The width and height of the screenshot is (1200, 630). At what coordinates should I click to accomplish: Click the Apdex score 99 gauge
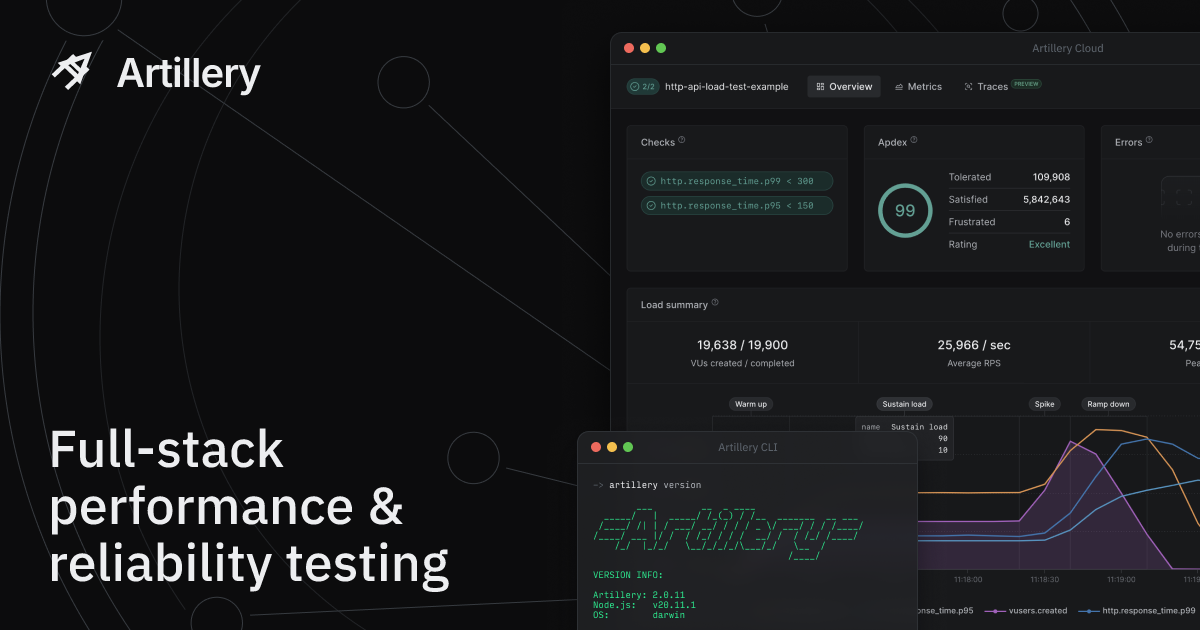pyautogui.click(x=904, y=210)
